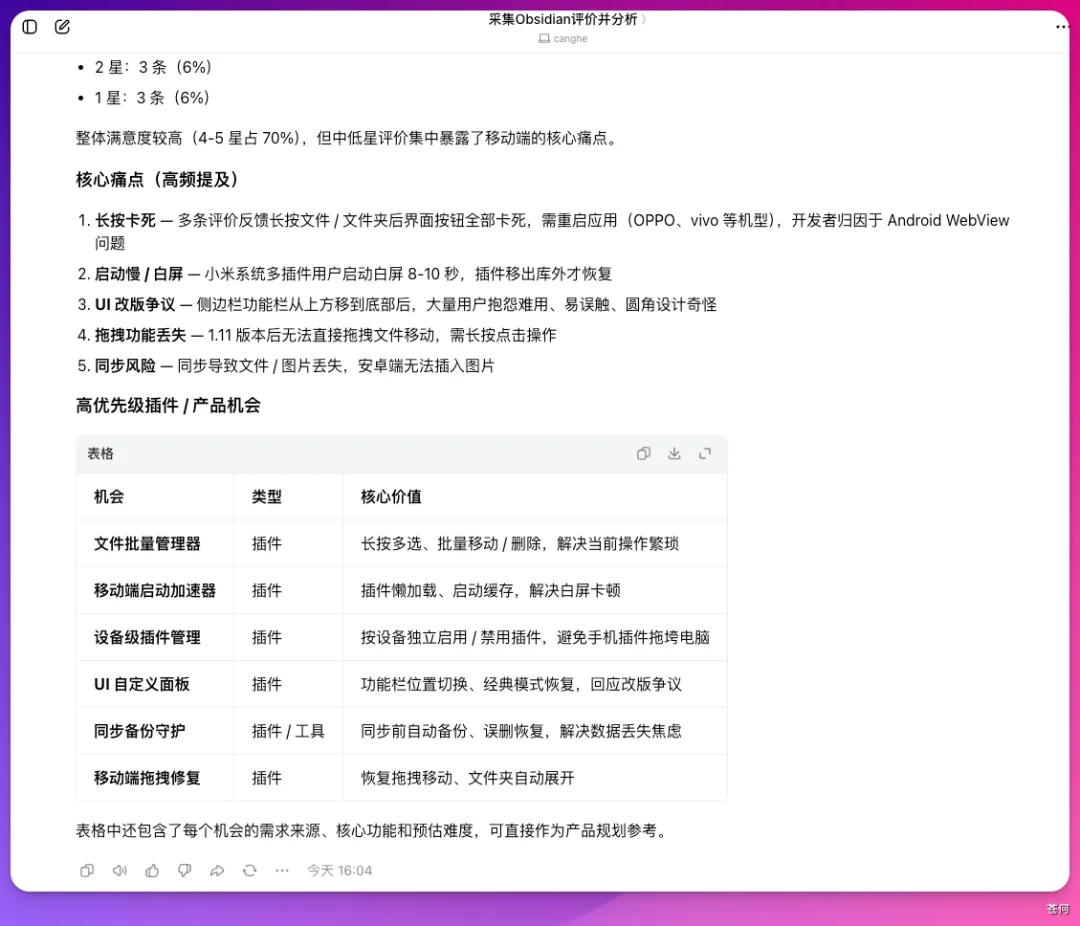Click the 表格 header label
This screenshot has height=926, width=1080.
(101, 453)
